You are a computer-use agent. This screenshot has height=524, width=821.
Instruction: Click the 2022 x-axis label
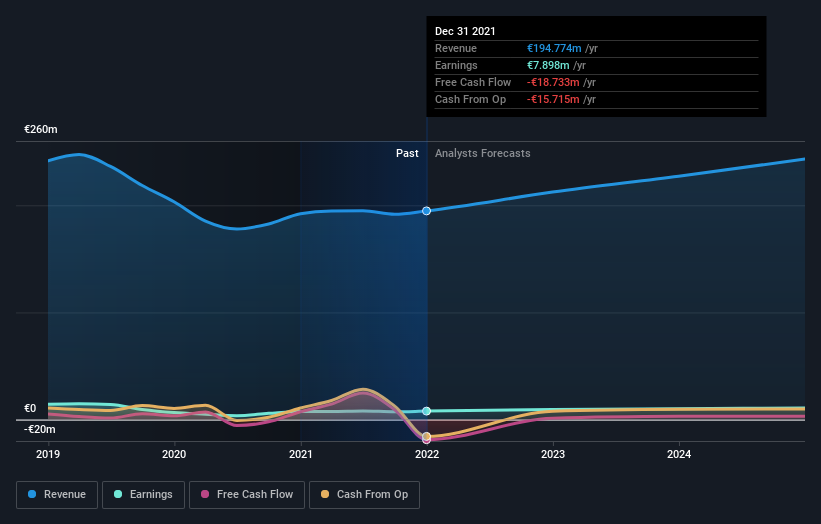point(427,454)
